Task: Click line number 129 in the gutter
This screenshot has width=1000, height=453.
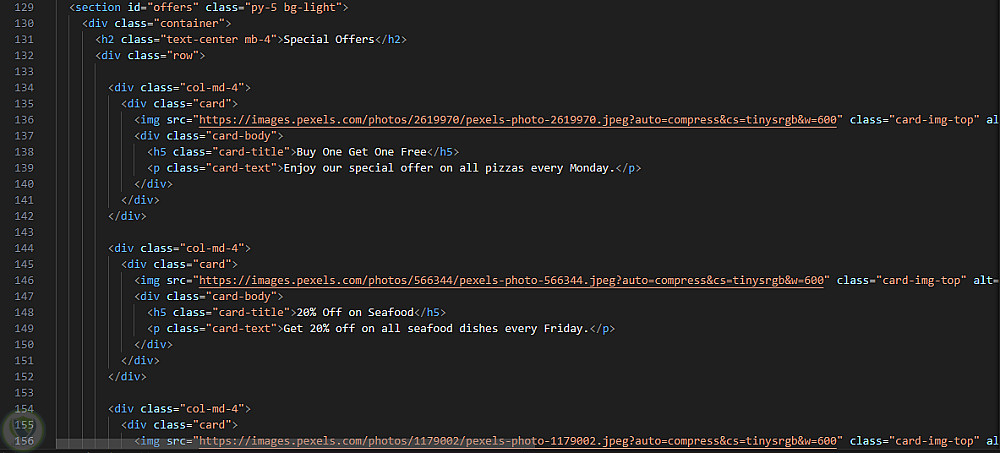Action: point(25,7)
